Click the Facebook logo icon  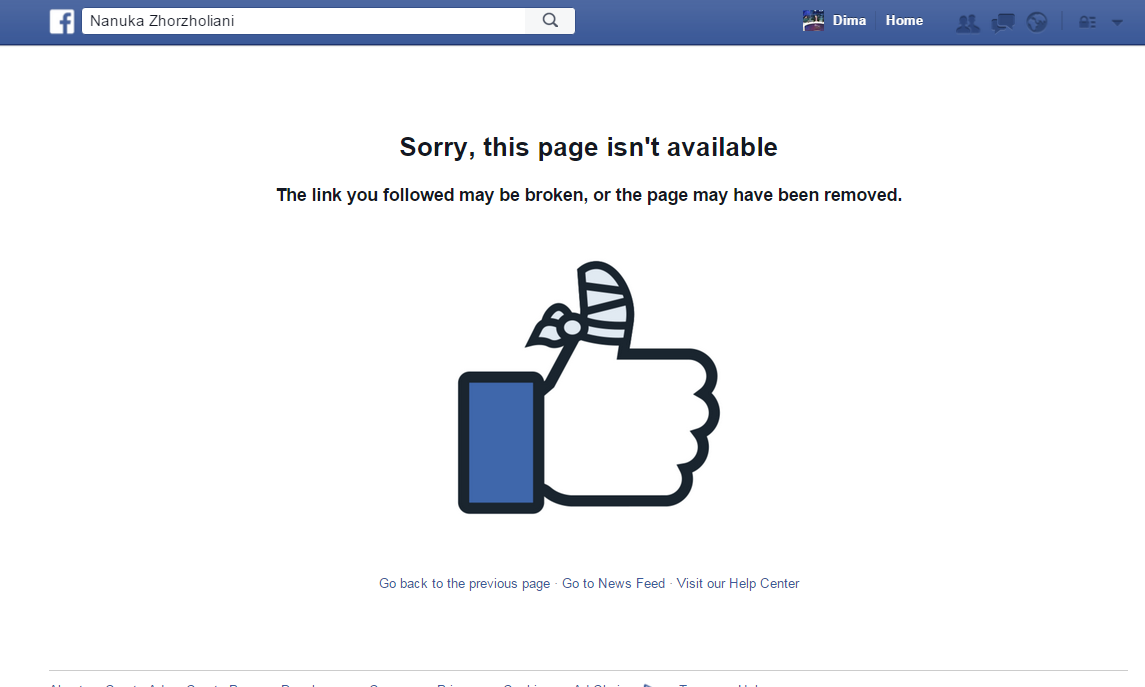(62, 21)
